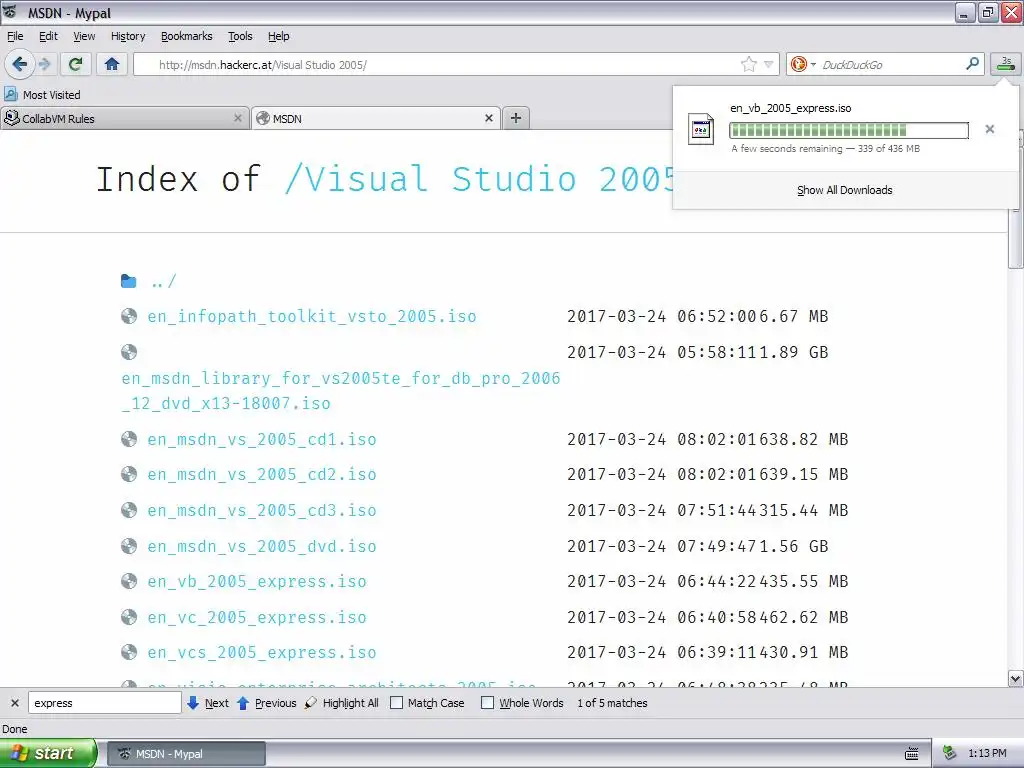Toggle the Downloads toolbar button
Screen dimensions: 1024x768
[1006, 64]
